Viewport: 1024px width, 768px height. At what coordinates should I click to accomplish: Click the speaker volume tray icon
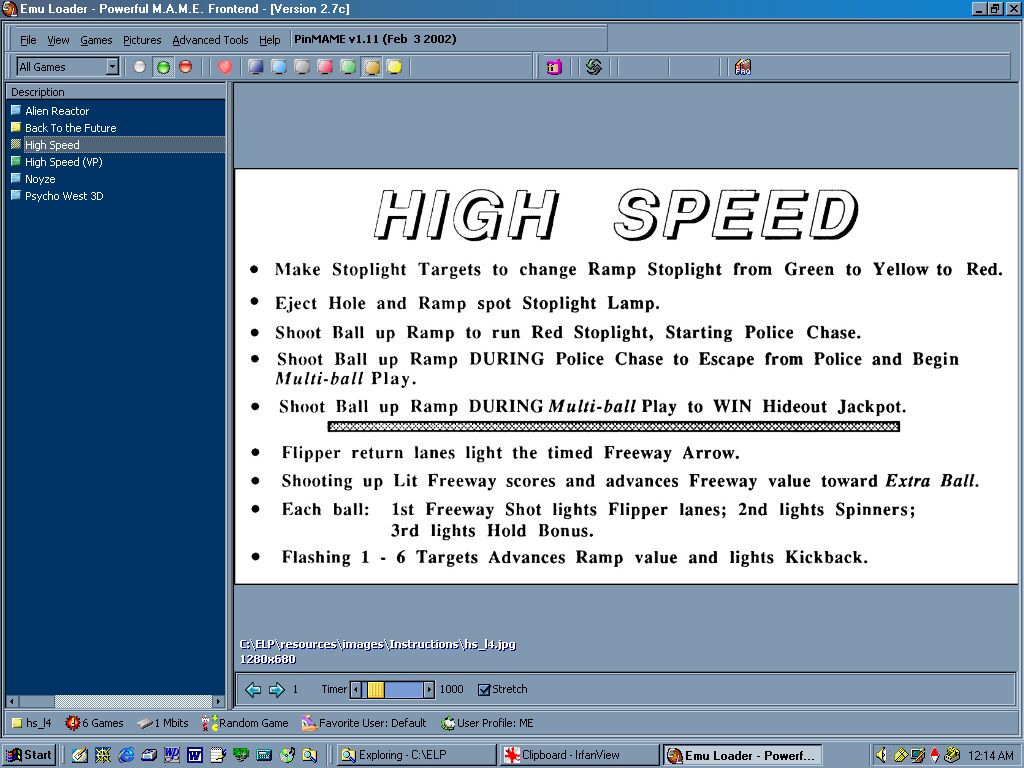[x=881, y=756]
